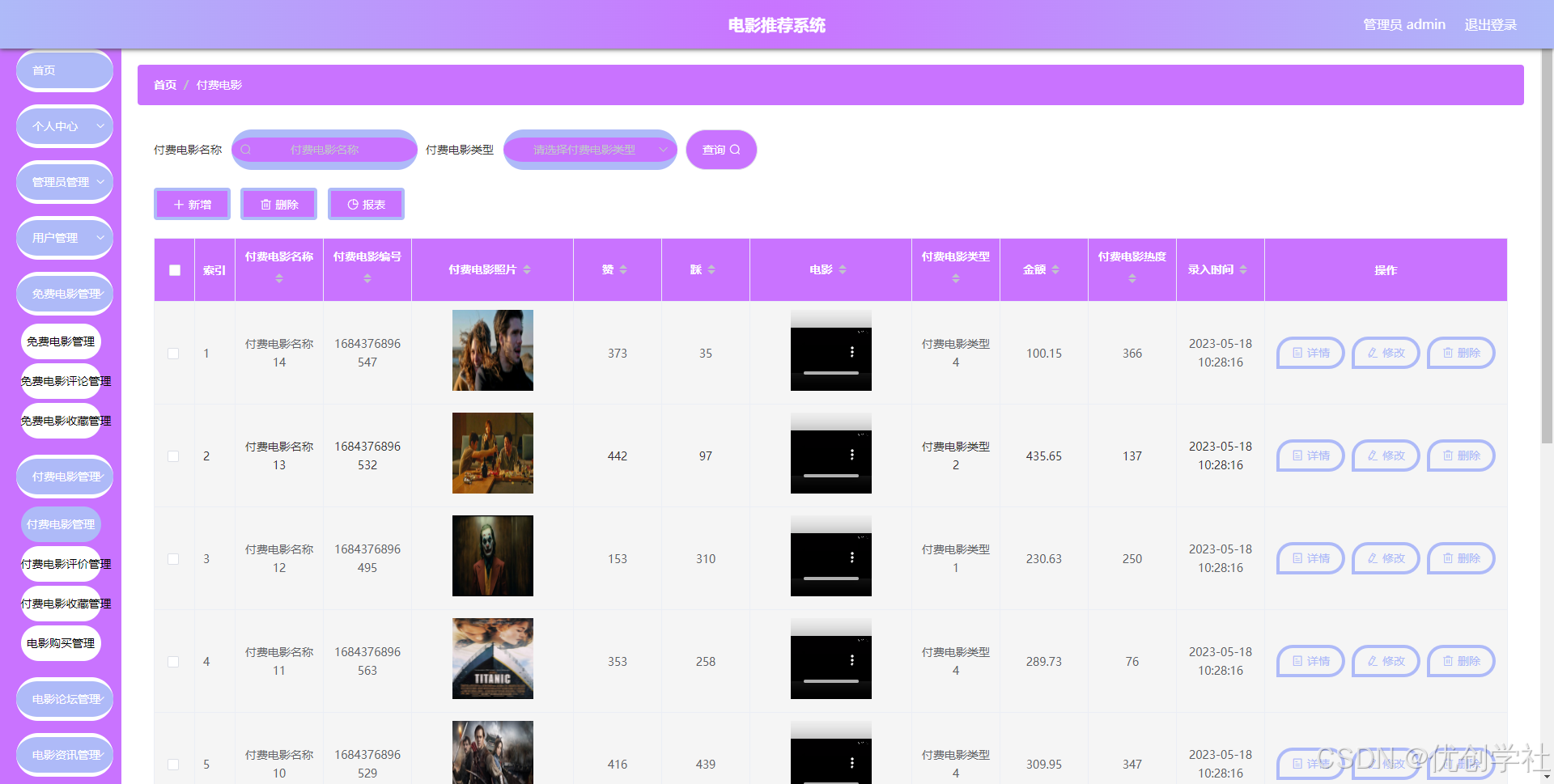
Task: Click the search magnifier icon in name field
Action: (246, 150)
